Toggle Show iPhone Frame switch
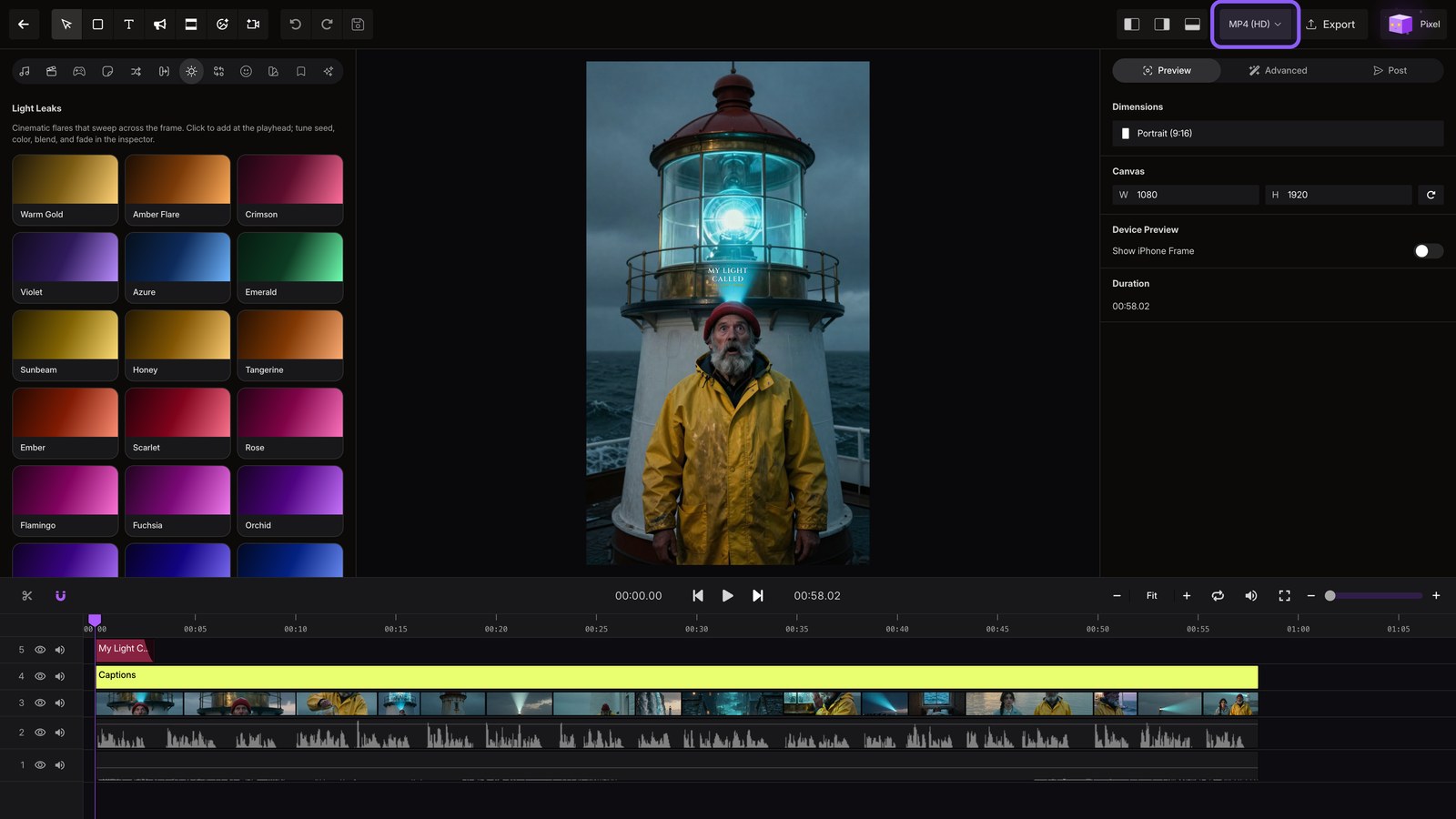This screenshot has height=819, width=1456. click(1429, 251)
